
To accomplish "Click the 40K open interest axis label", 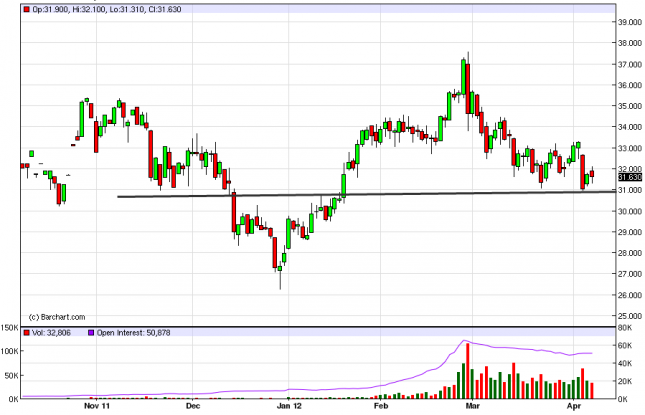I will pos(625,364).
